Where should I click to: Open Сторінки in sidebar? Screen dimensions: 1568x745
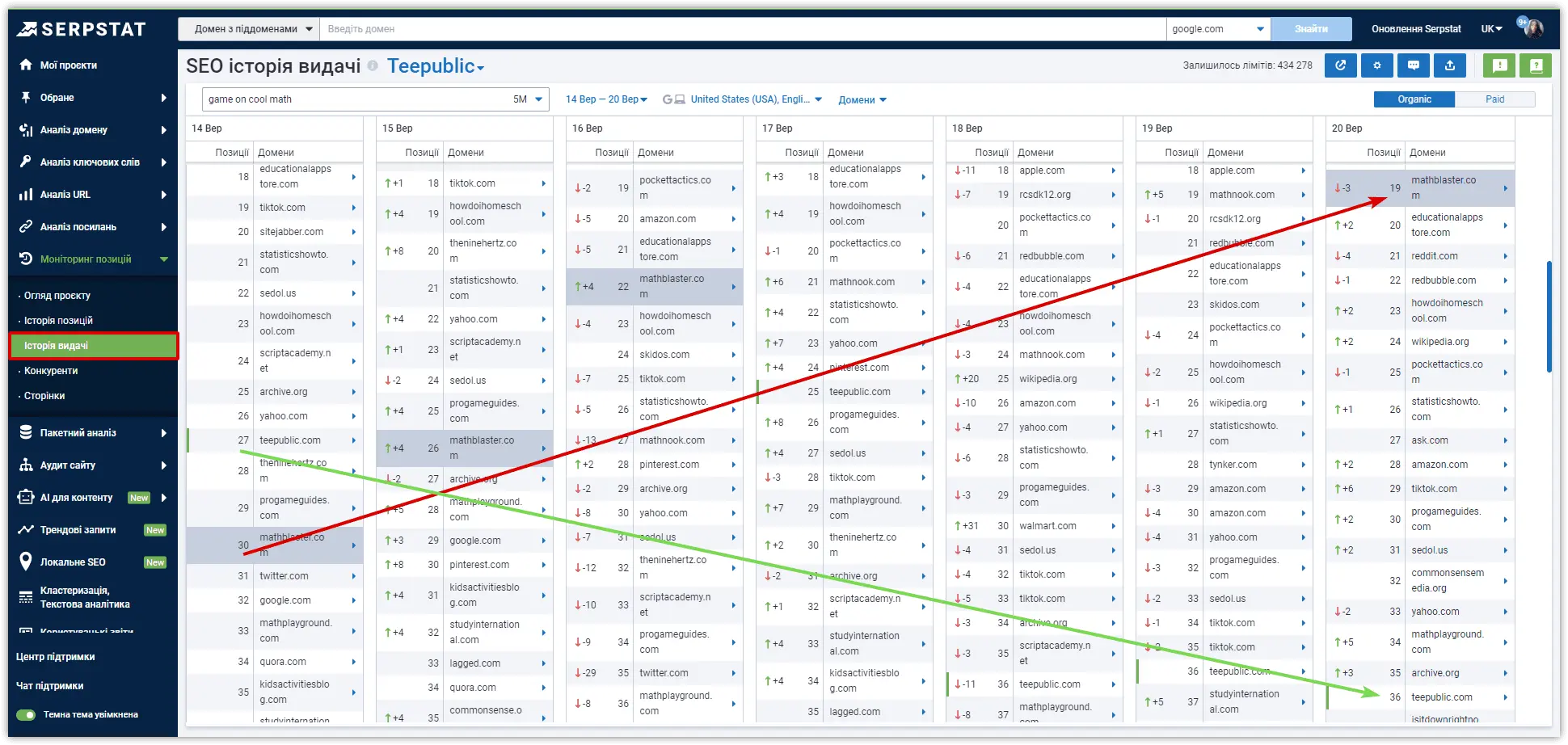tap(44, 396)
